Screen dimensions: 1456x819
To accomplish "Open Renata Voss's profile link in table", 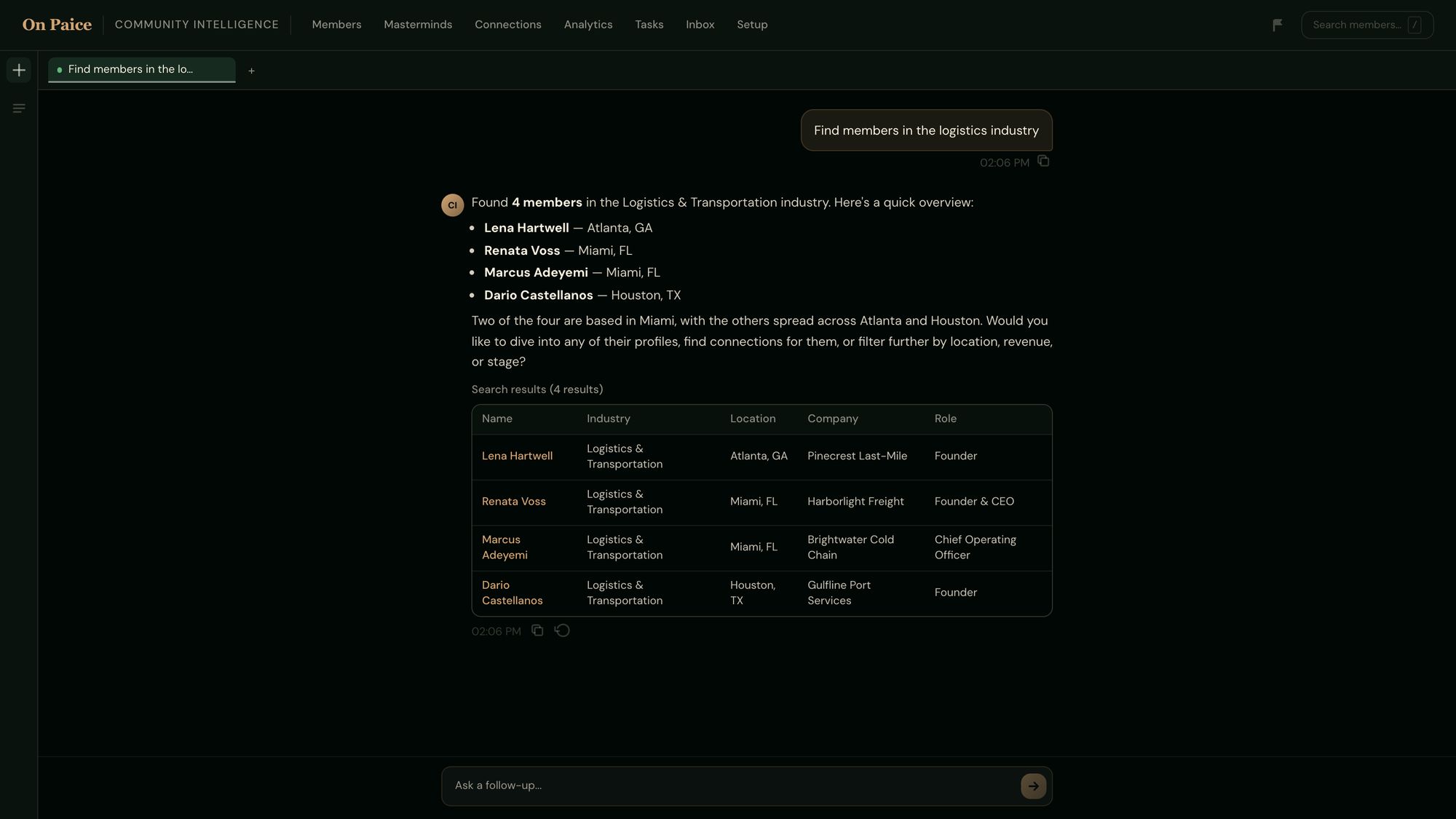I will tap(513, 502).
